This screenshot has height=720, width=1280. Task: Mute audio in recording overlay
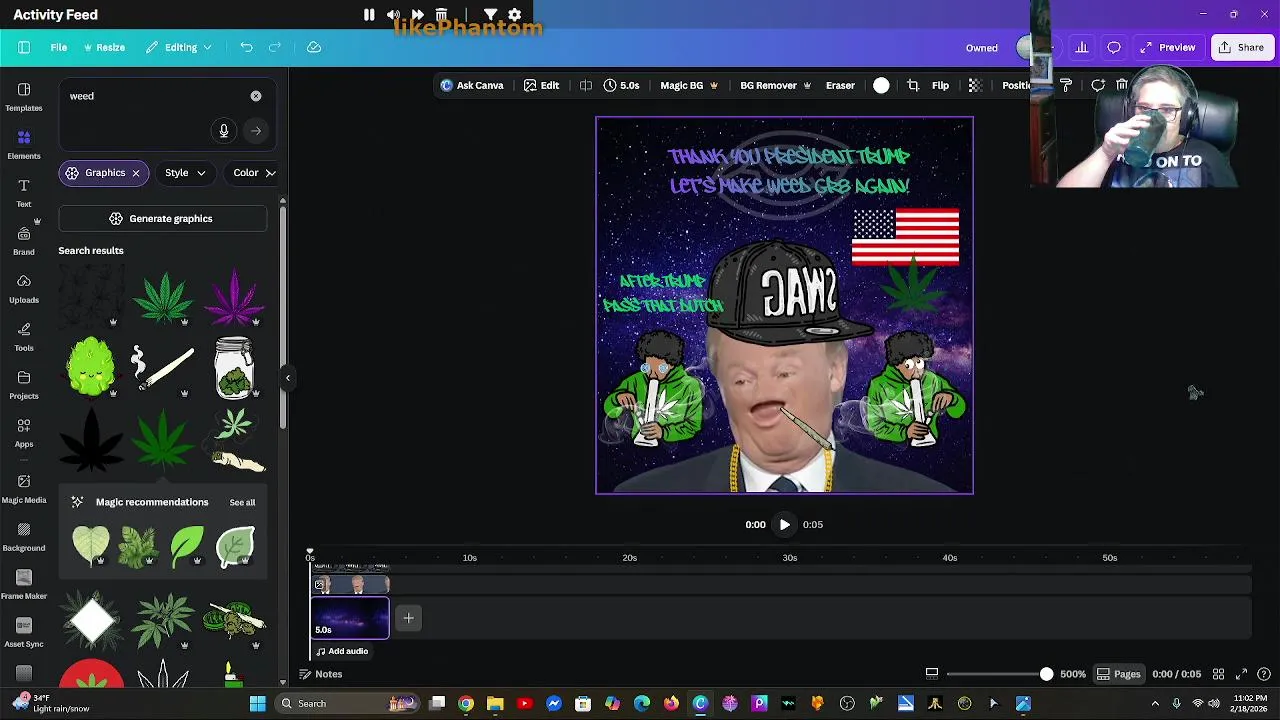coord(393,15)
